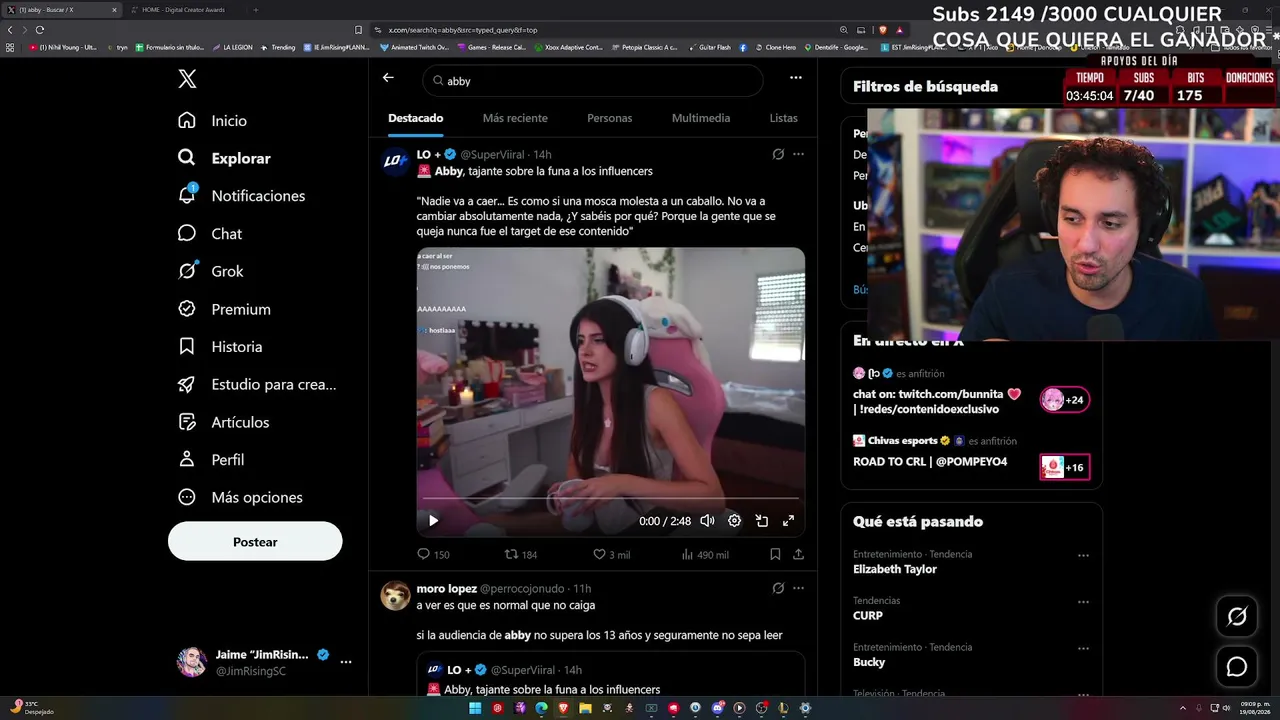
Task: Switch to the Listas tab
Action: click(784, 118)
